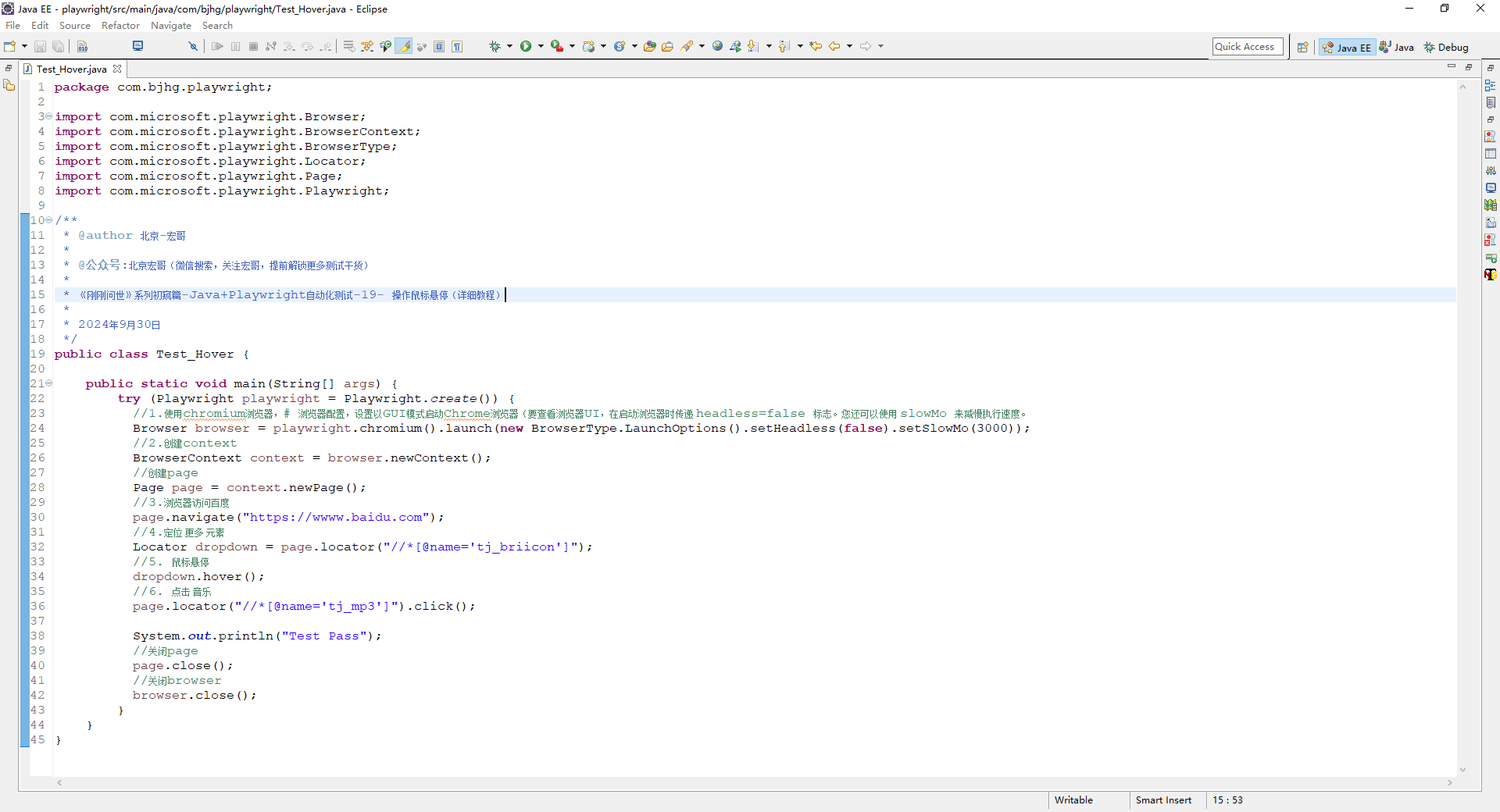The height and width of the screenshot is (812, 1500).
Task: Click the New file wizard icon
Action: coord(10,47)
